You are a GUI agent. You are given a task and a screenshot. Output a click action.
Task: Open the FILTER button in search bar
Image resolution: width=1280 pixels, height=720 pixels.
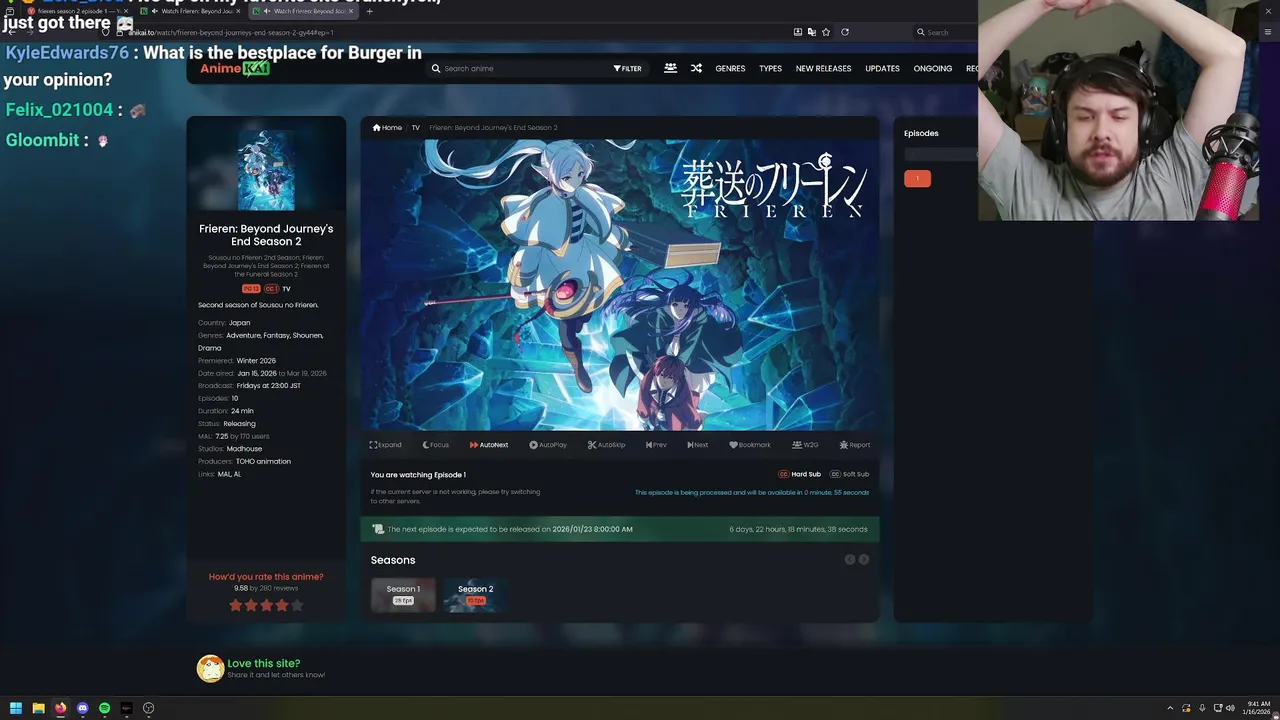pyautogui.click(x=627, y=69)
